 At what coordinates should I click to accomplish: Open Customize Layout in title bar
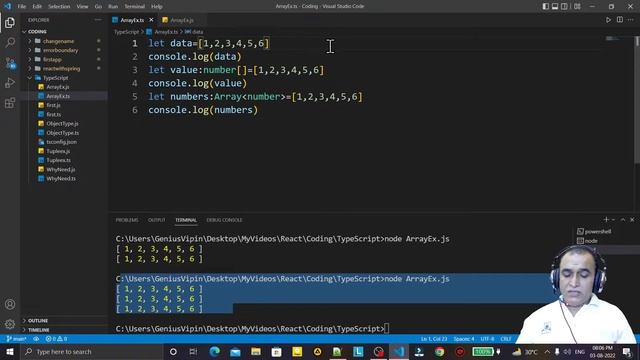(x=577, y=6)
